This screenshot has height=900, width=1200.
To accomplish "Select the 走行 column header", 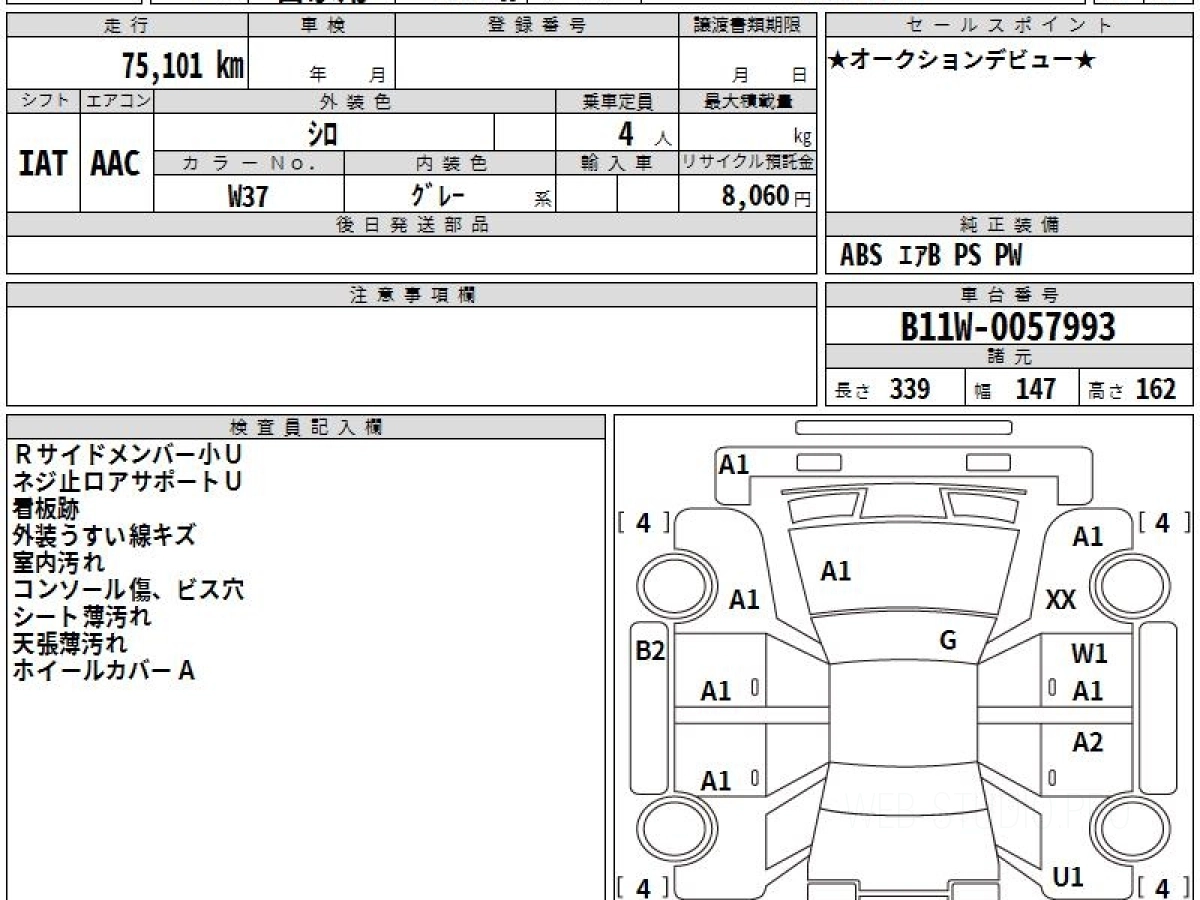I will [x=127, y=26].
